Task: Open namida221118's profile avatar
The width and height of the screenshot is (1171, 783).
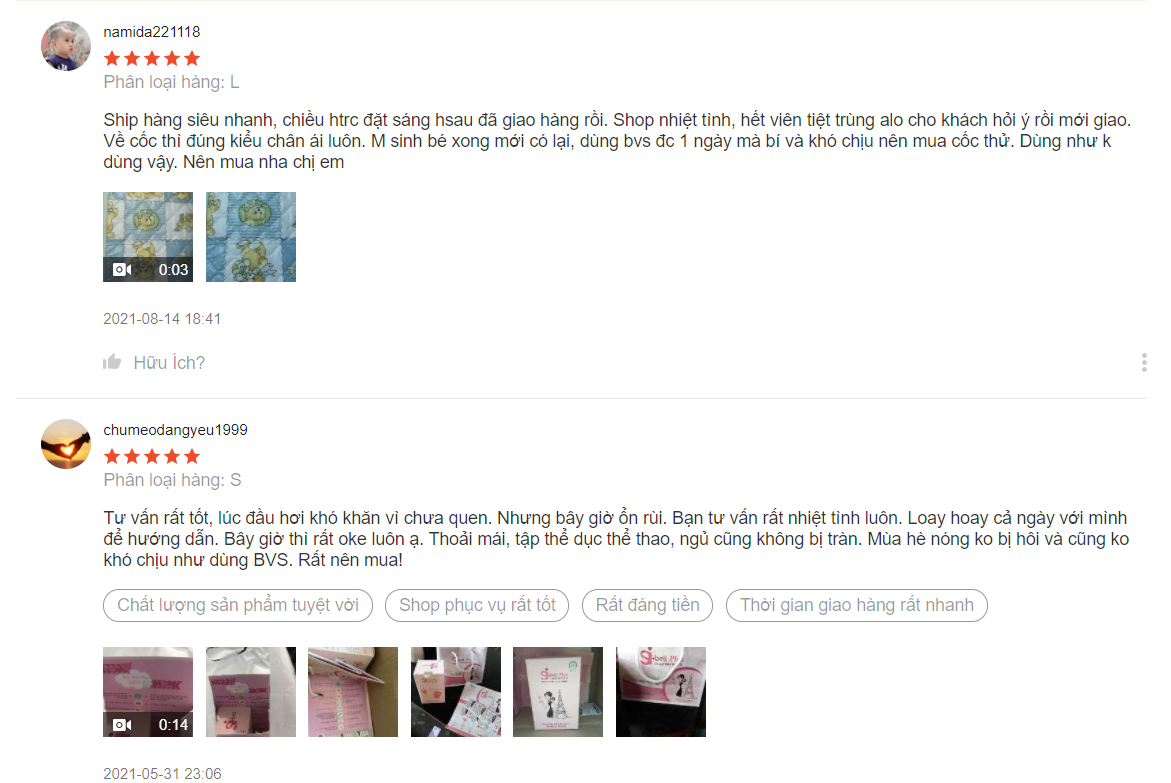Action: pos(66,46)
